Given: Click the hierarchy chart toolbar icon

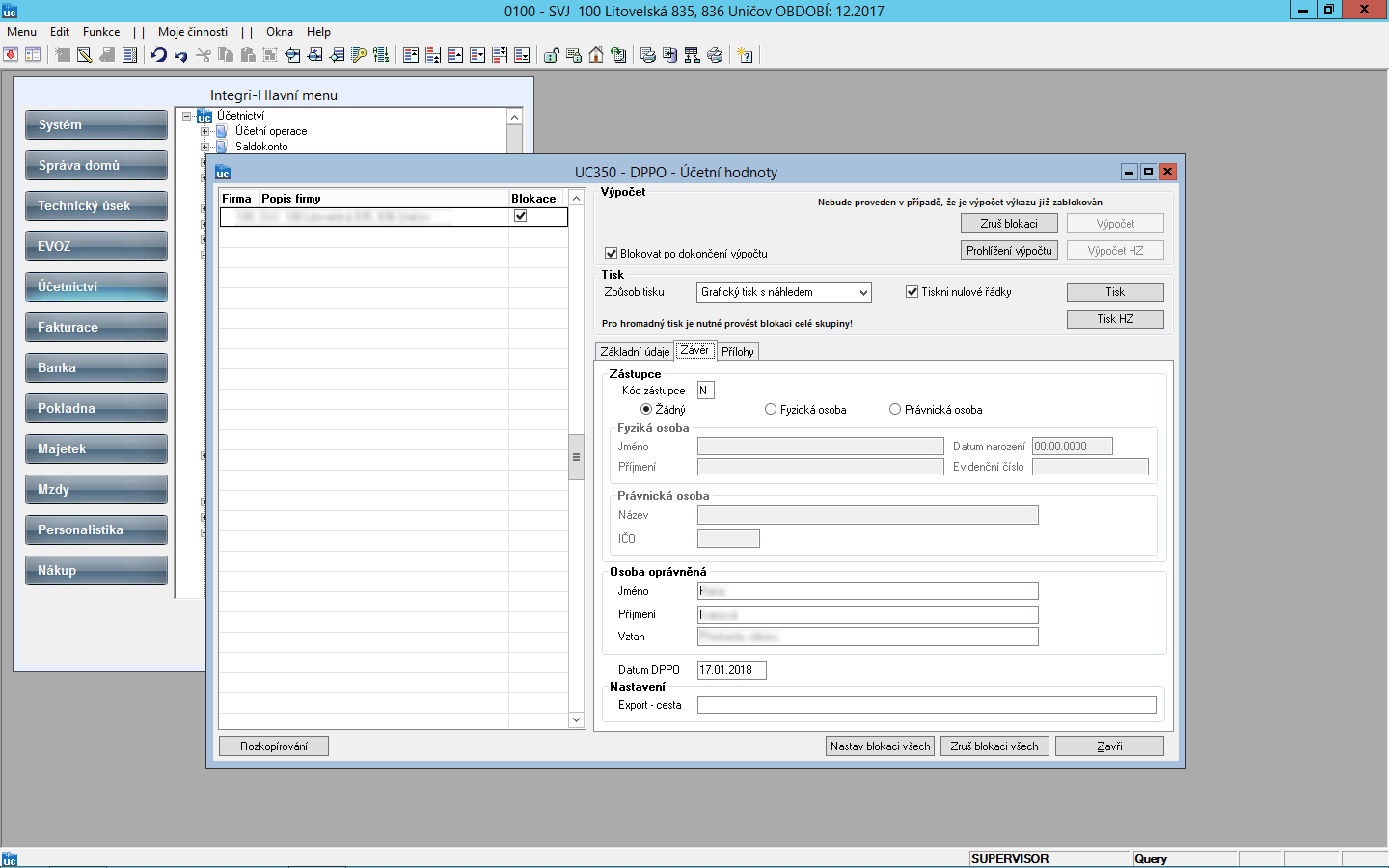Looking at the screenshot, I should tap(693, 55).
